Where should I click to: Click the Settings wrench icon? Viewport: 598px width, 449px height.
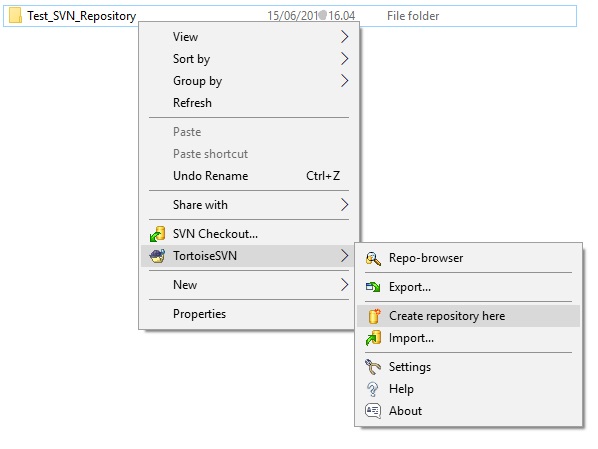[373, 367]
